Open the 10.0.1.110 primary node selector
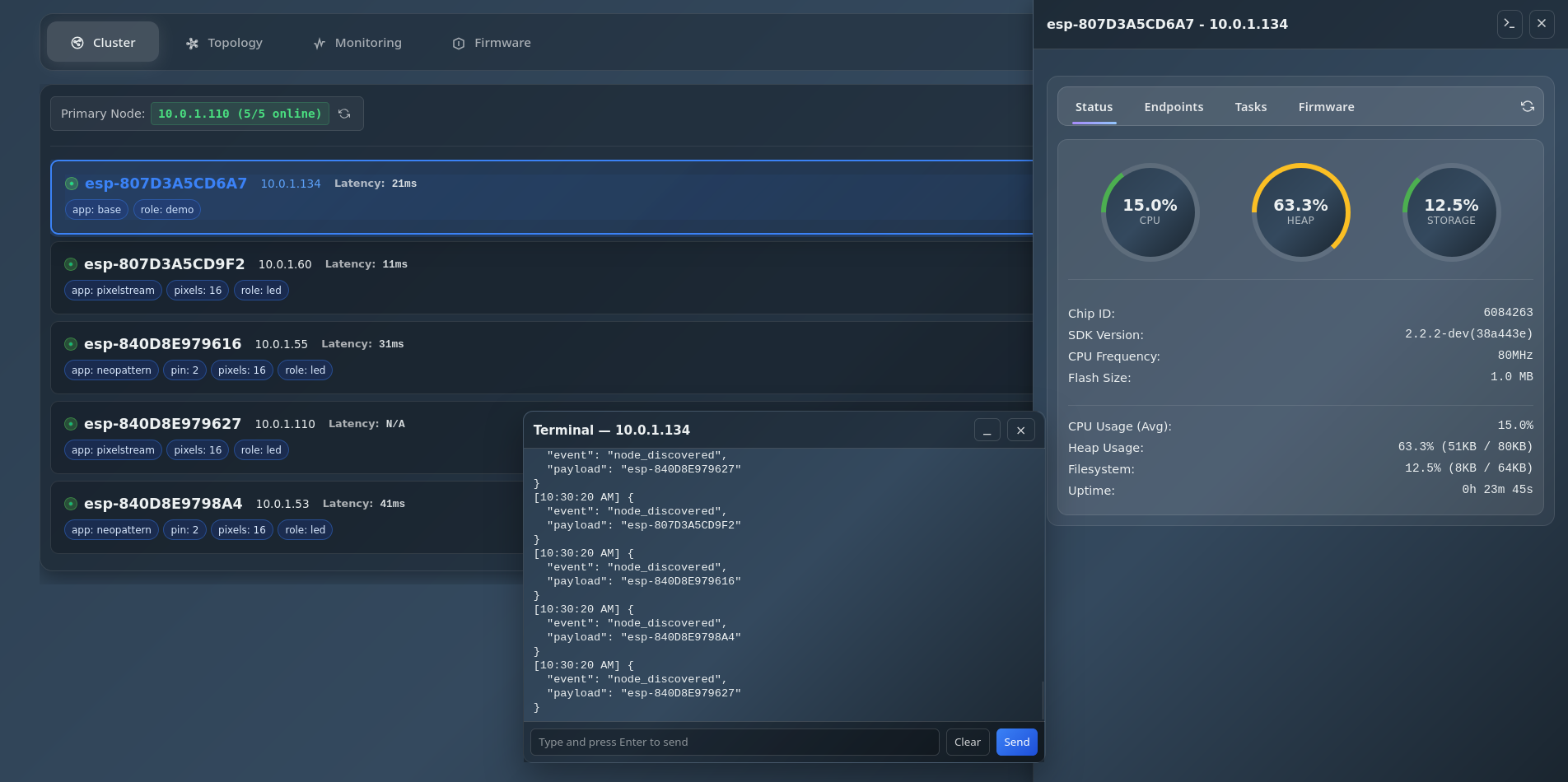 [240, 114]
